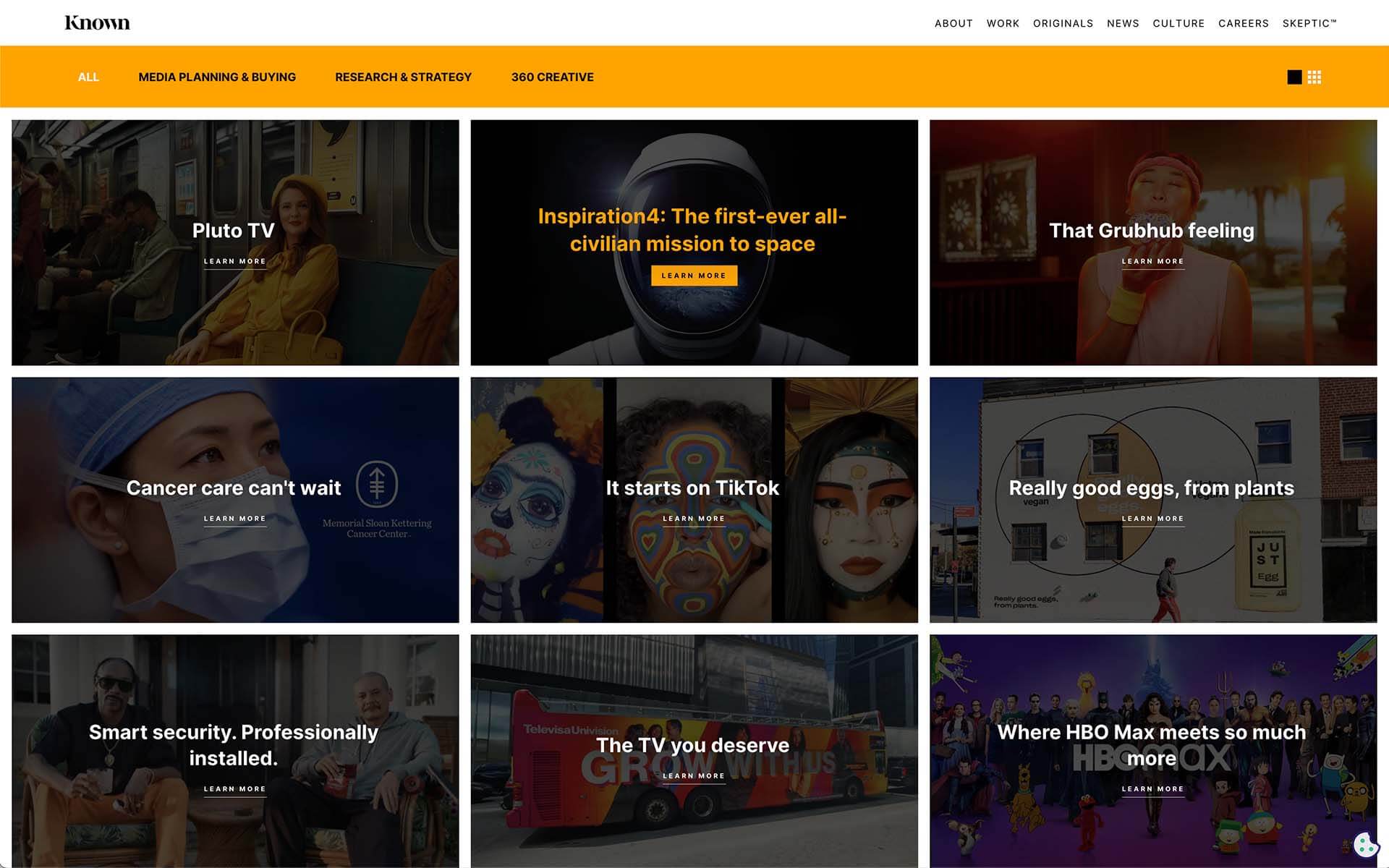Filter by Research & Strategy
The image size is (1389, 868).
[403, 77]
